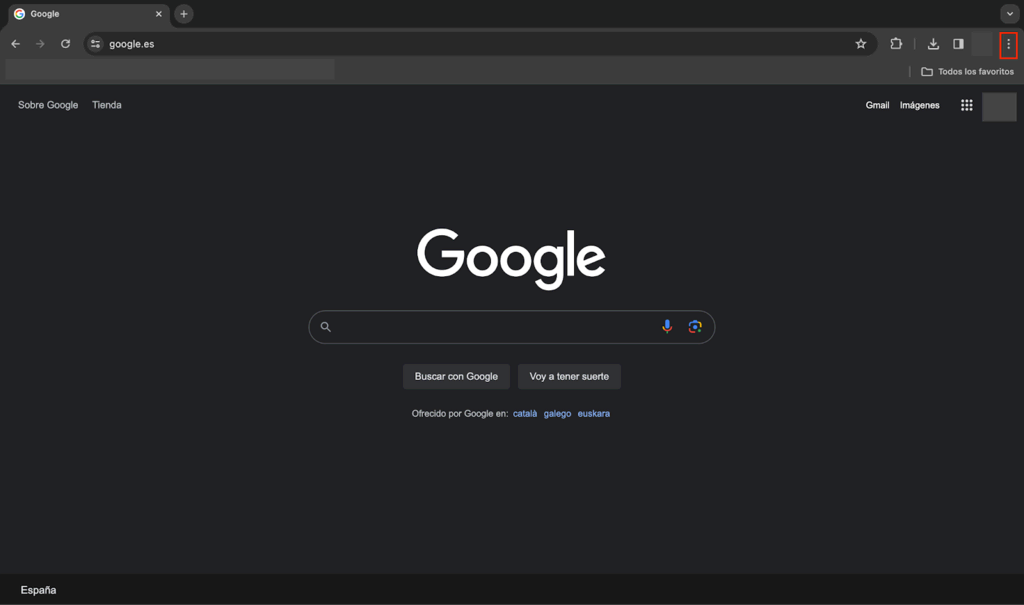Click Buscar con Google button

(x=456, y=376)
